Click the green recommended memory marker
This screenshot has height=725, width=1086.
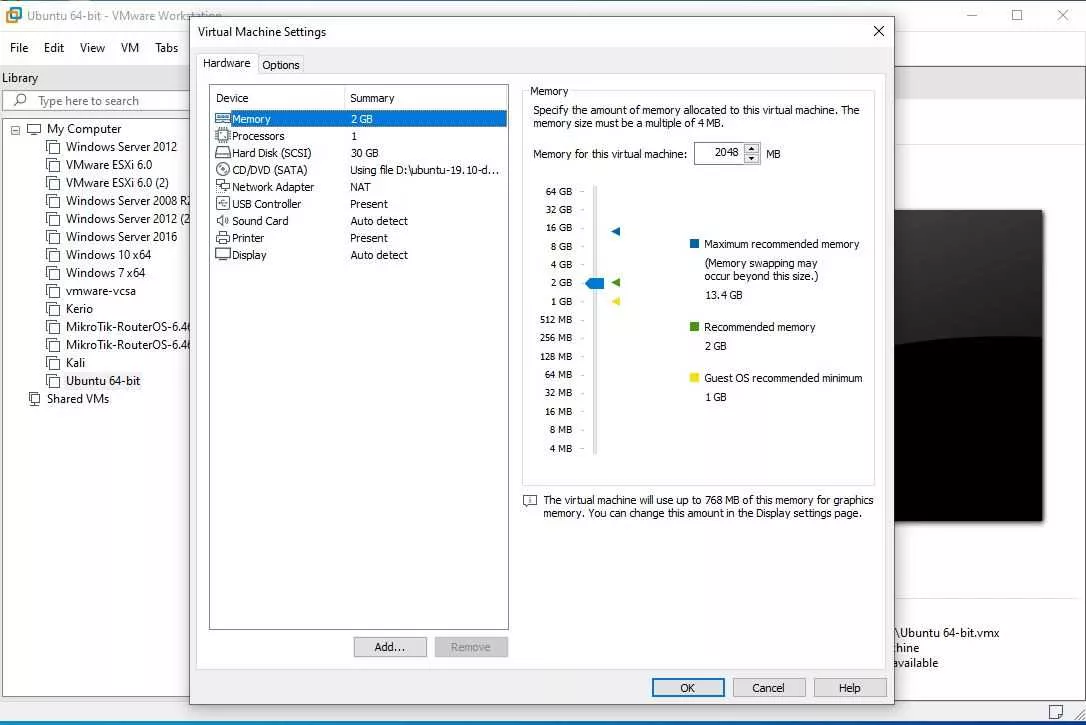tap(616, 283)
